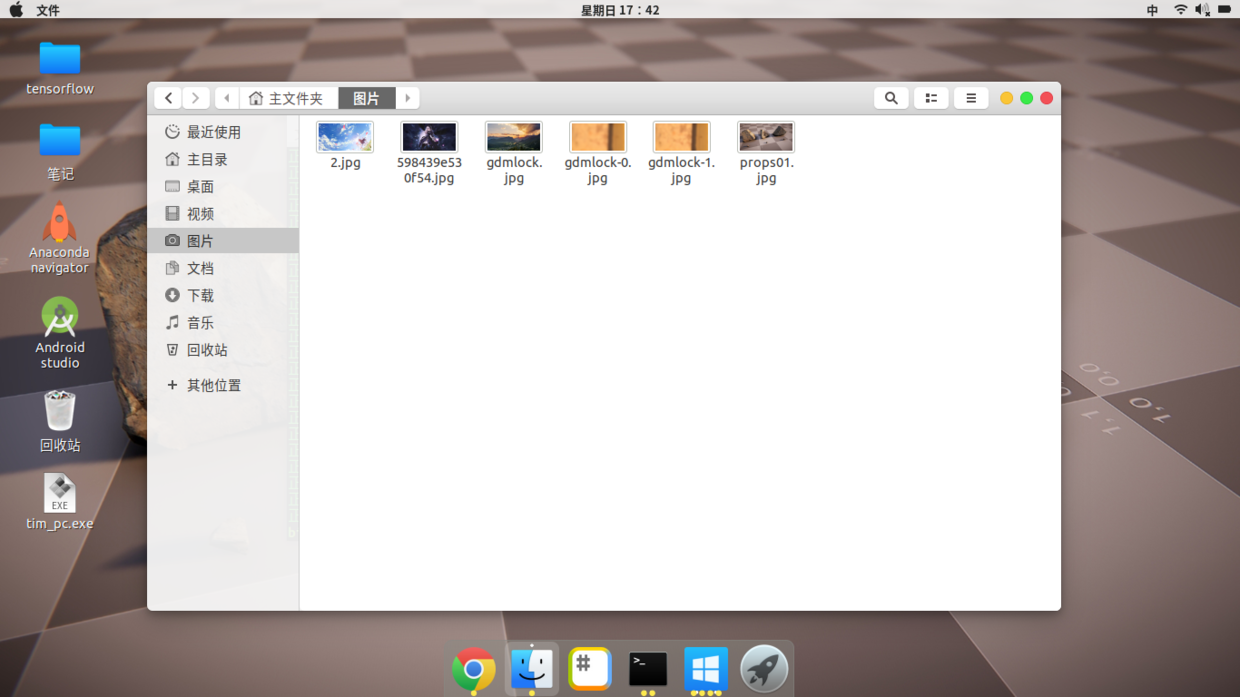Go forward with the right arrow button
The image size is (1240, 697).
coord(196,98)
